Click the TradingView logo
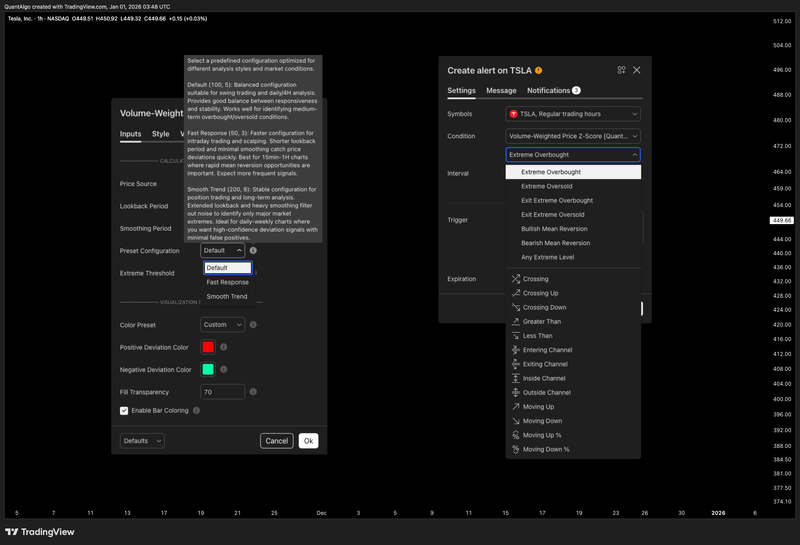The image size is (800, 545). click(x=39, y=532)
